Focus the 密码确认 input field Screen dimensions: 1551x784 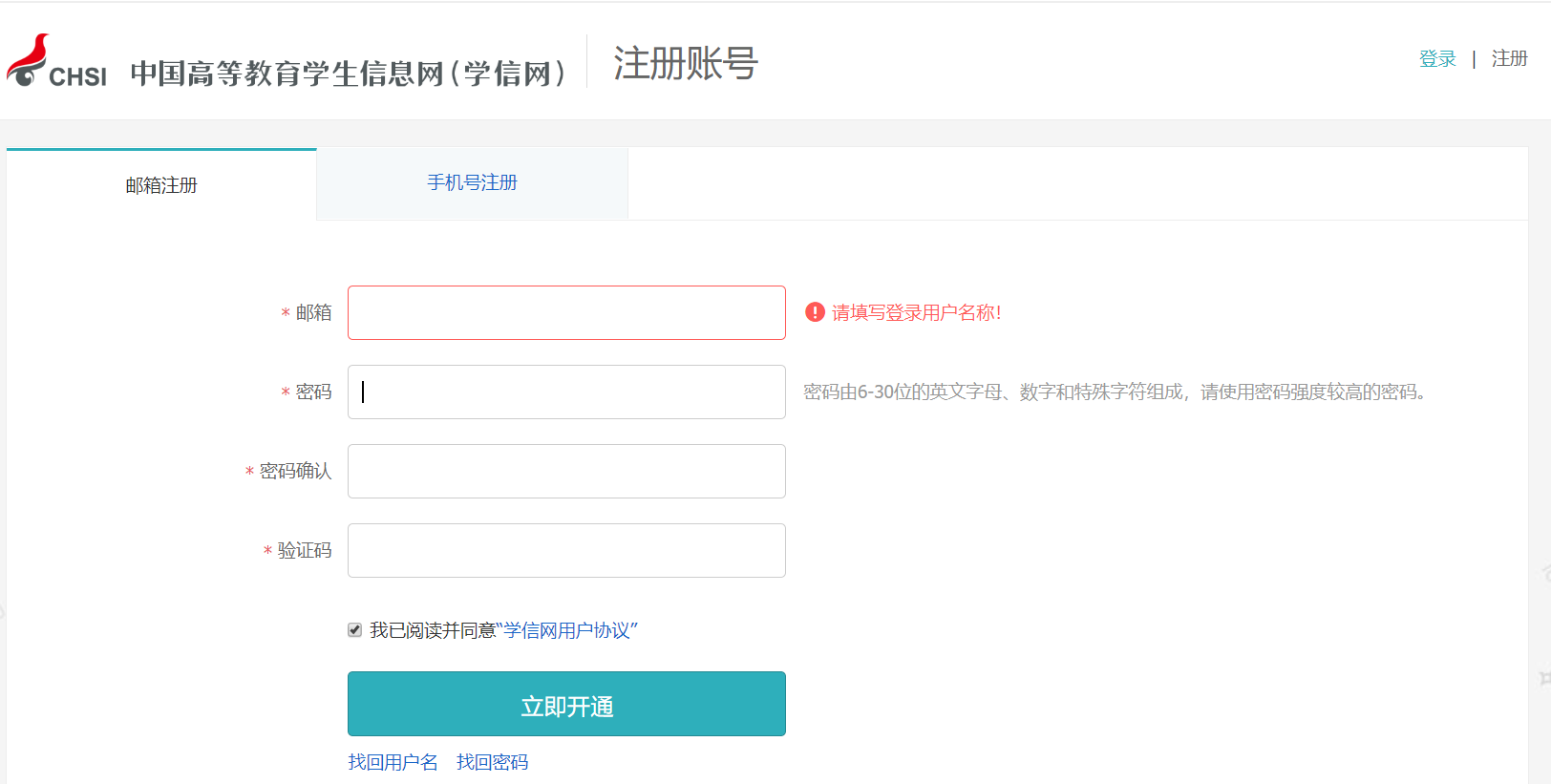click(566, 471)
